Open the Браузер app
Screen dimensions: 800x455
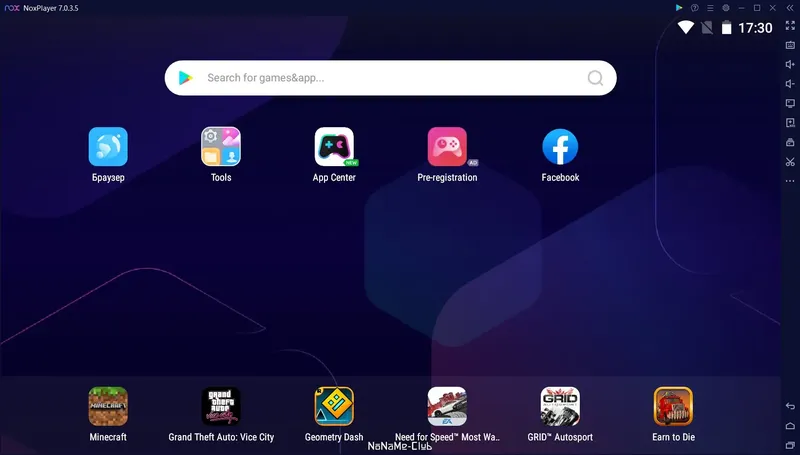pyautogui.click(x=108, y=147)
